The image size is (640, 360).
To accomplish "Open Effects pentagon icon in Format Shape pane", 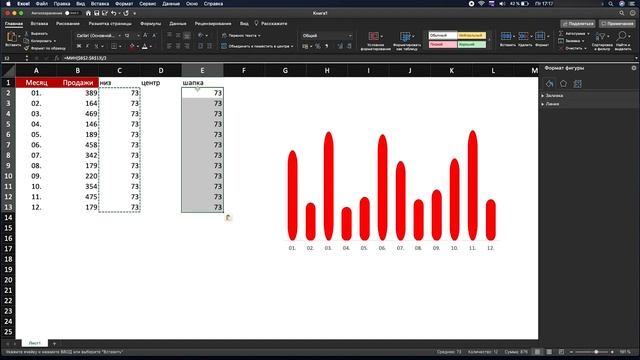I will coord(563,84).
